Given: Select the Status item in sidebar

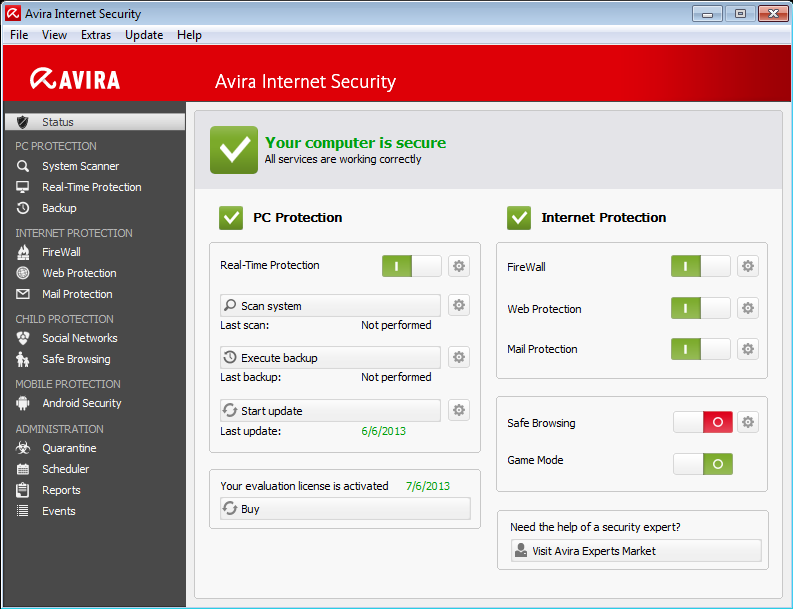Looking at the screenshot, I should point(95,122).
